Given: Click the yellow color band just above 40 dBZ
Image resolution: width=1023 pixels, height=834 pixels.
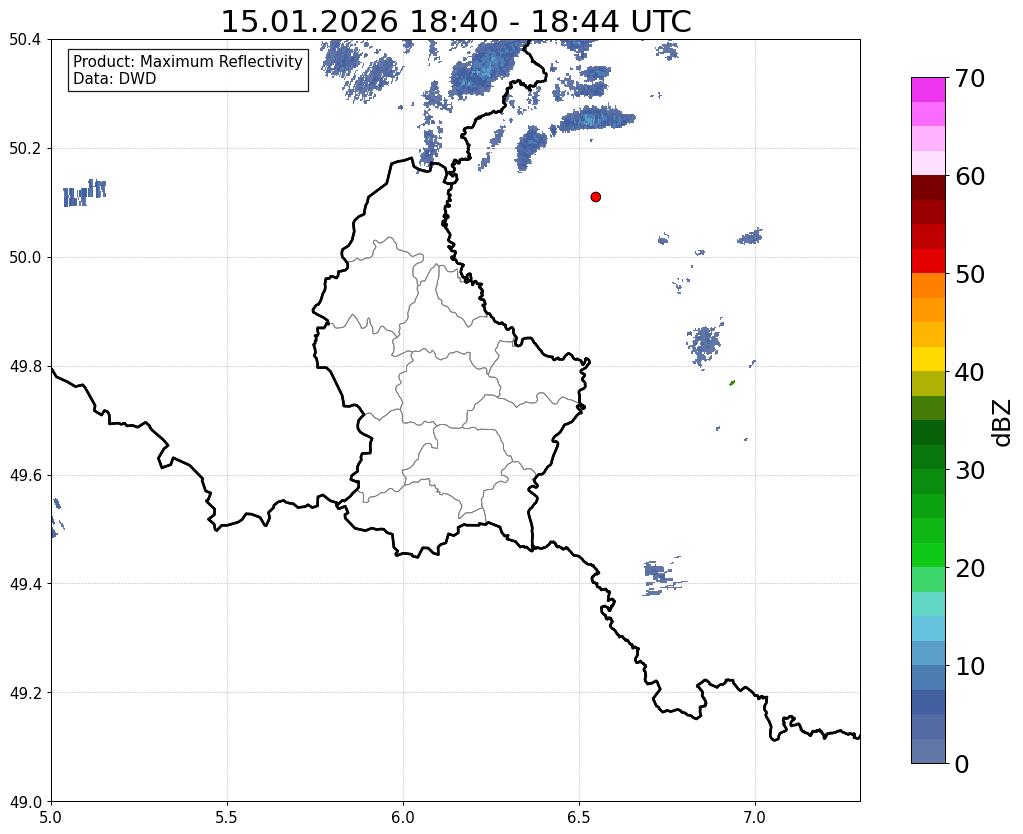Looking at the screenshot, I should (928, 359).
